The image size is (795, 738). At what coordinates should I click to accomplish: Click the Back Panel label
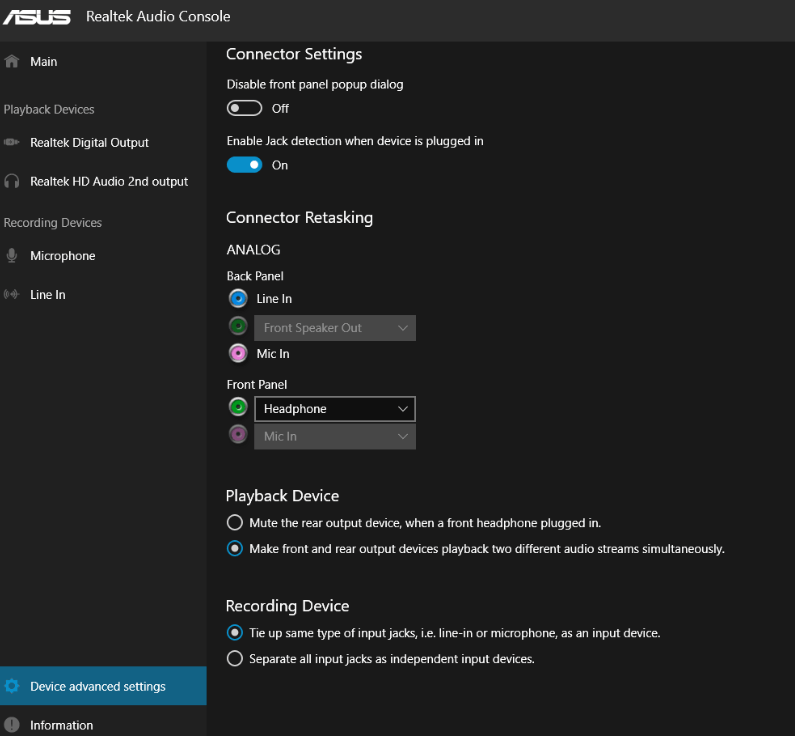click(x=255, y=276)
